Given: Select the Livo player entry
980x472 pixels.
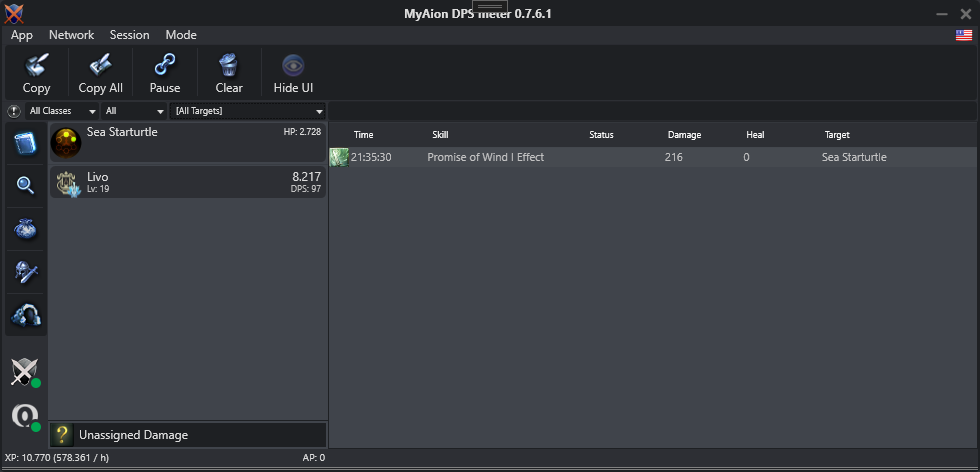Looking at the screenshot, I should [188, 182].
